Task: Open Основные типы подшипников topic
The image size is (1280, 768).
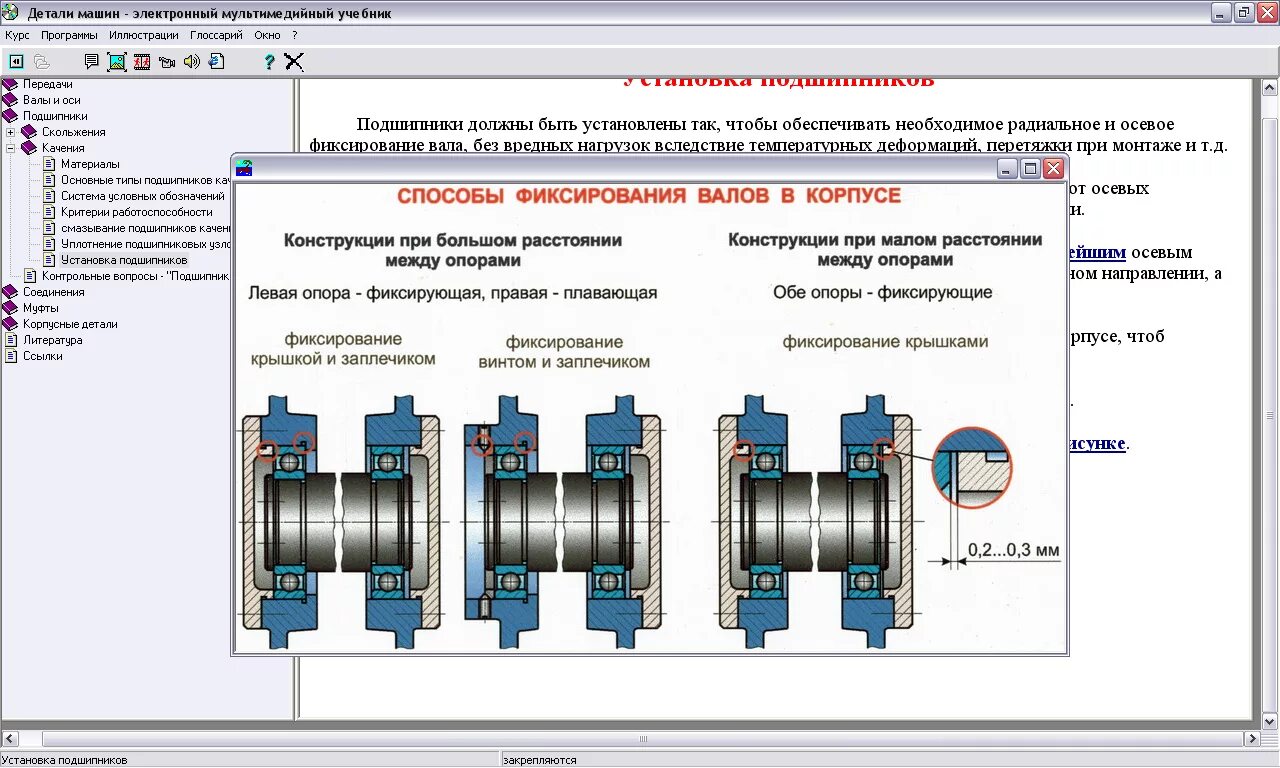Action: coord(146,180)
